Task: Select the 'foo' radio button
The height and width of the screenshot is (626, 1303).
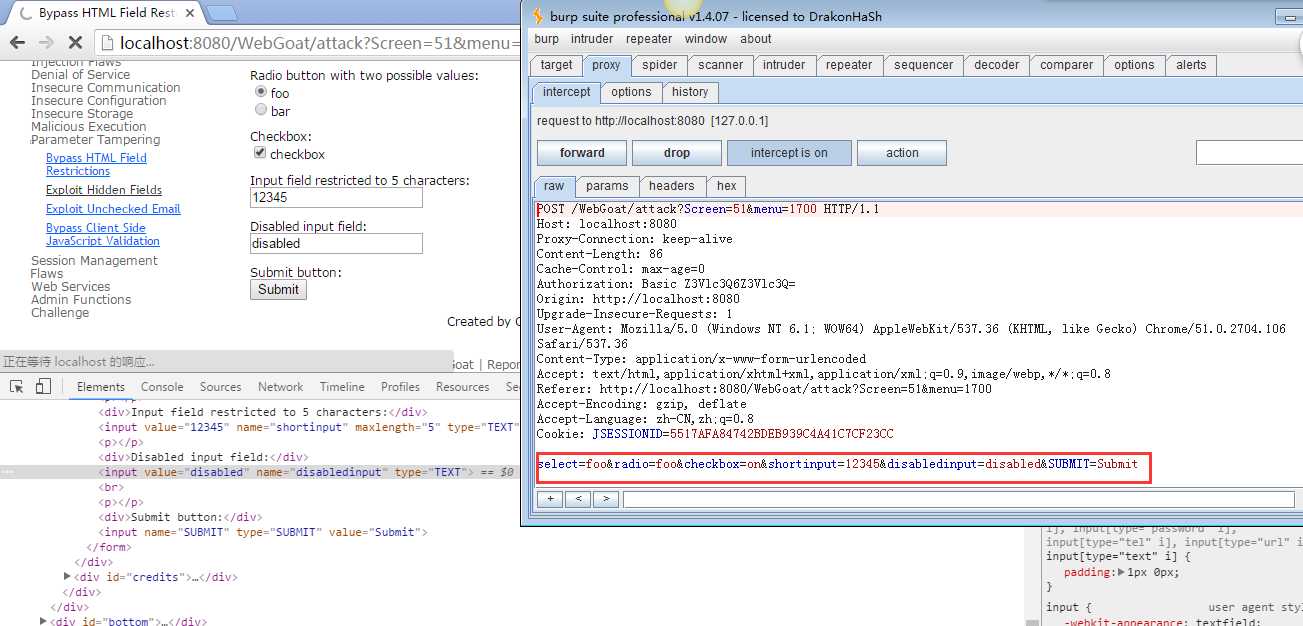Action: pos(261,92)
